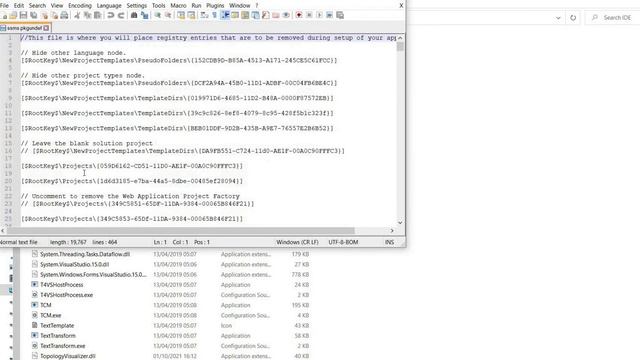This screenshot has width=640, height=360.
Task: Open Define Your Language toolbar icon
Action: [x=235, y=16]
